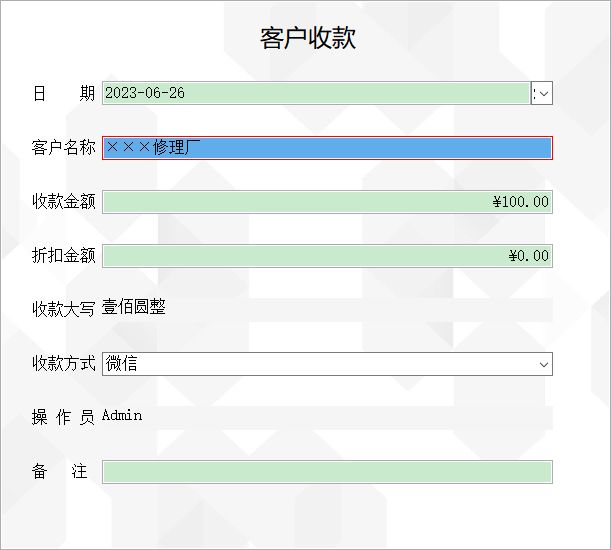Image resolution: width=611 pixels, height=550 pixels.
Task: Select the 壹佰圆整 amount-in-words text
Action: tap(134, 307)
